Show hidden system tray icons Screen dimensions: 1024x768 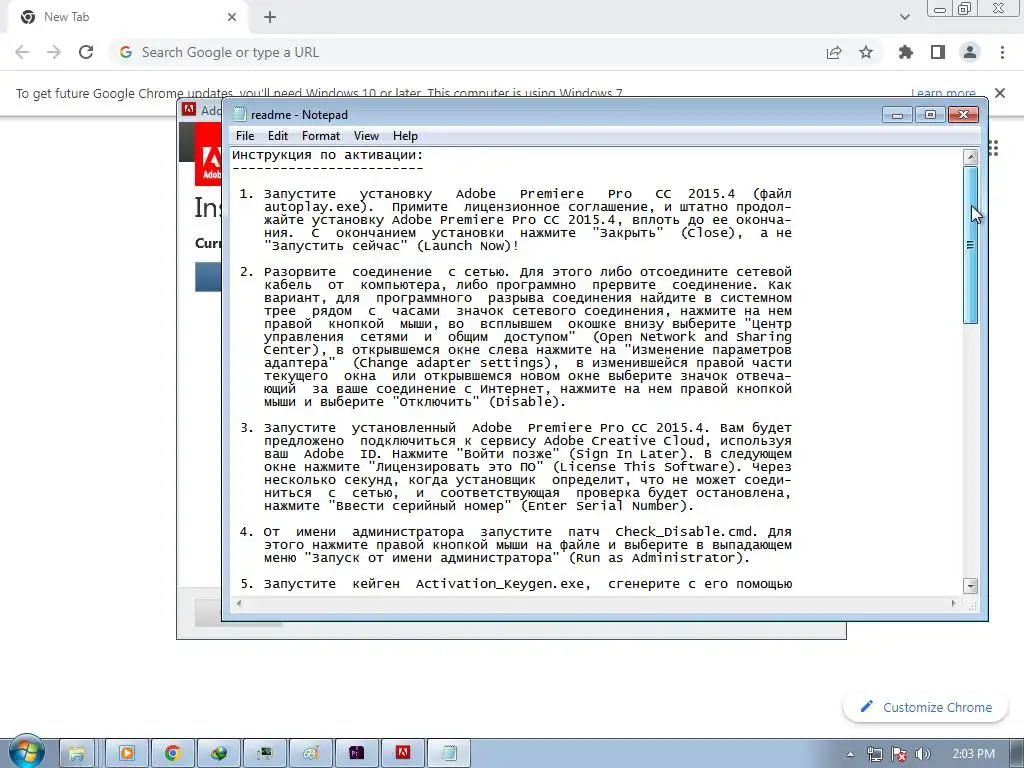point(850,754)
